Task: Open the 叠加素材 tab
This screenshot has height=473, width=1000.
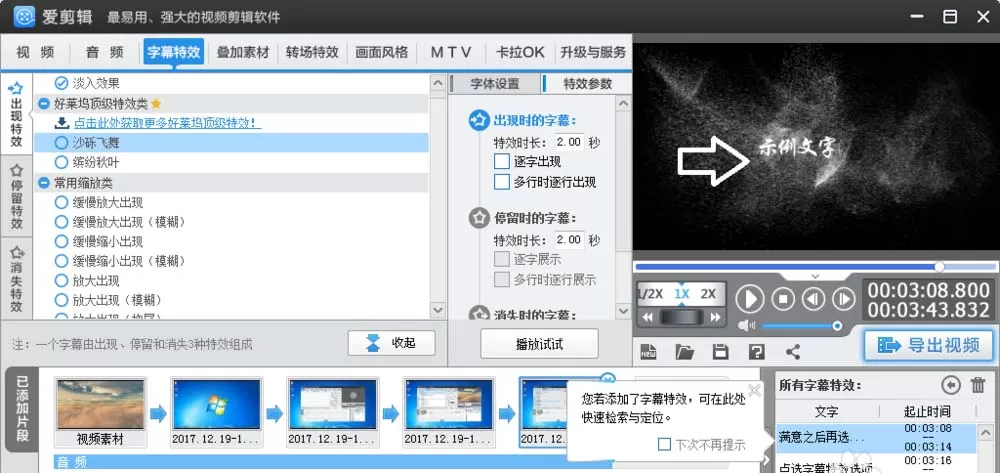Action: tap(243, 52)
